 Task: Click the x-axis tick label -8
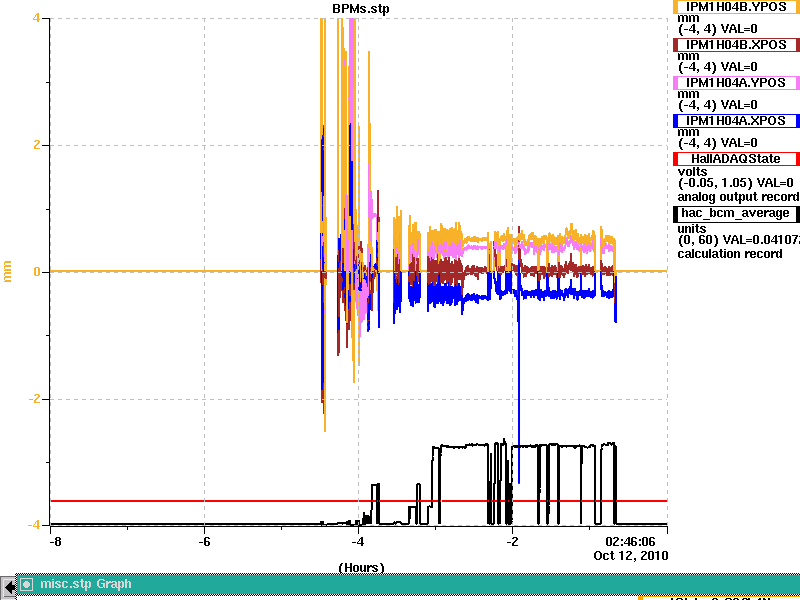pos(55,542)
